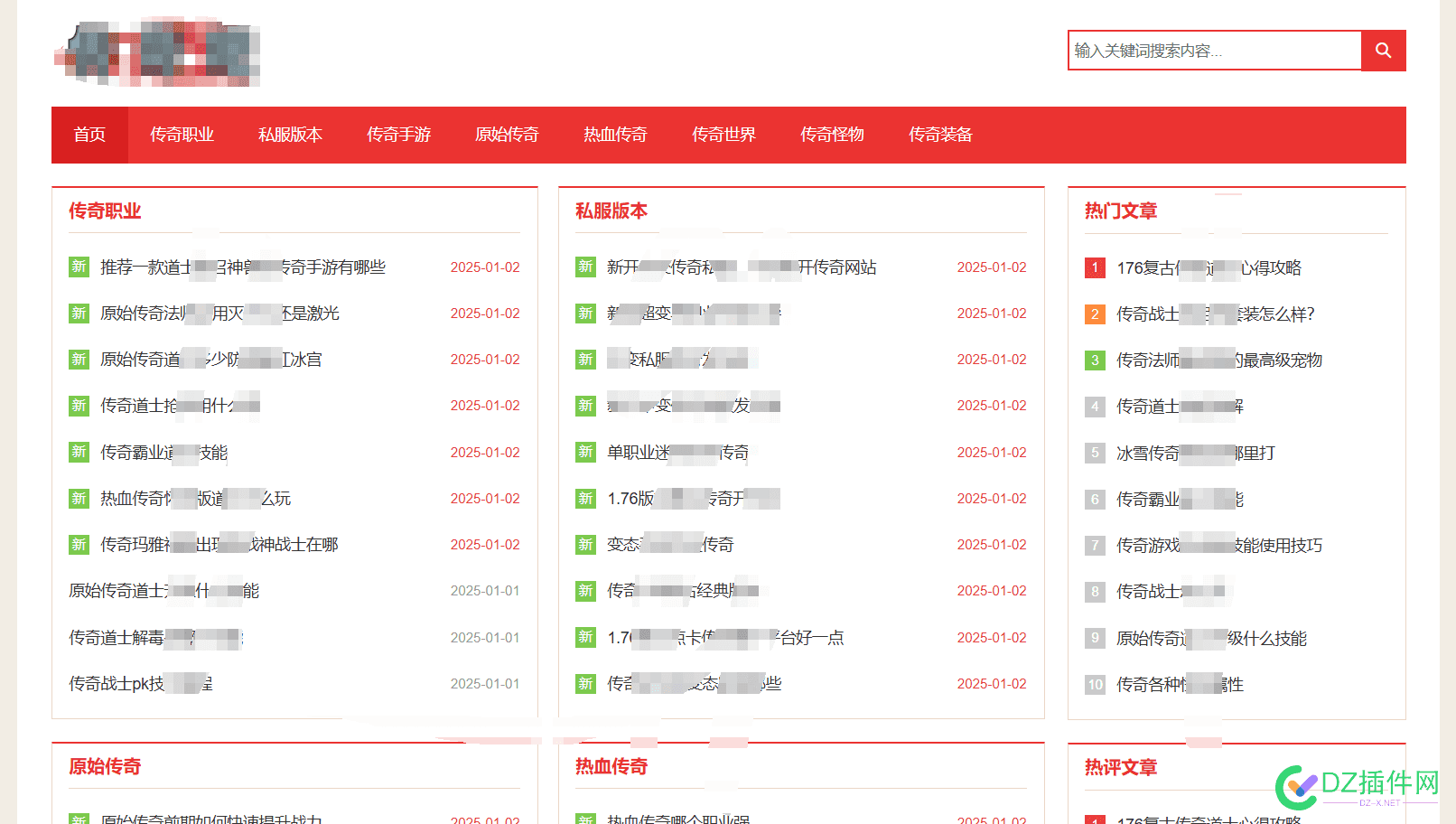1456x824 pixels.
Task: Open article starting 单职业迷 ending 传奇
Action: coord(677,453)
